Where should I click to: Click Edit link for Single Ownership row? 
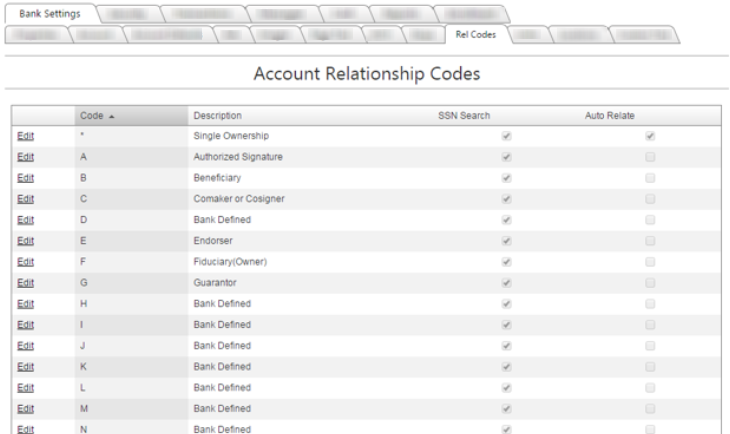25,136
